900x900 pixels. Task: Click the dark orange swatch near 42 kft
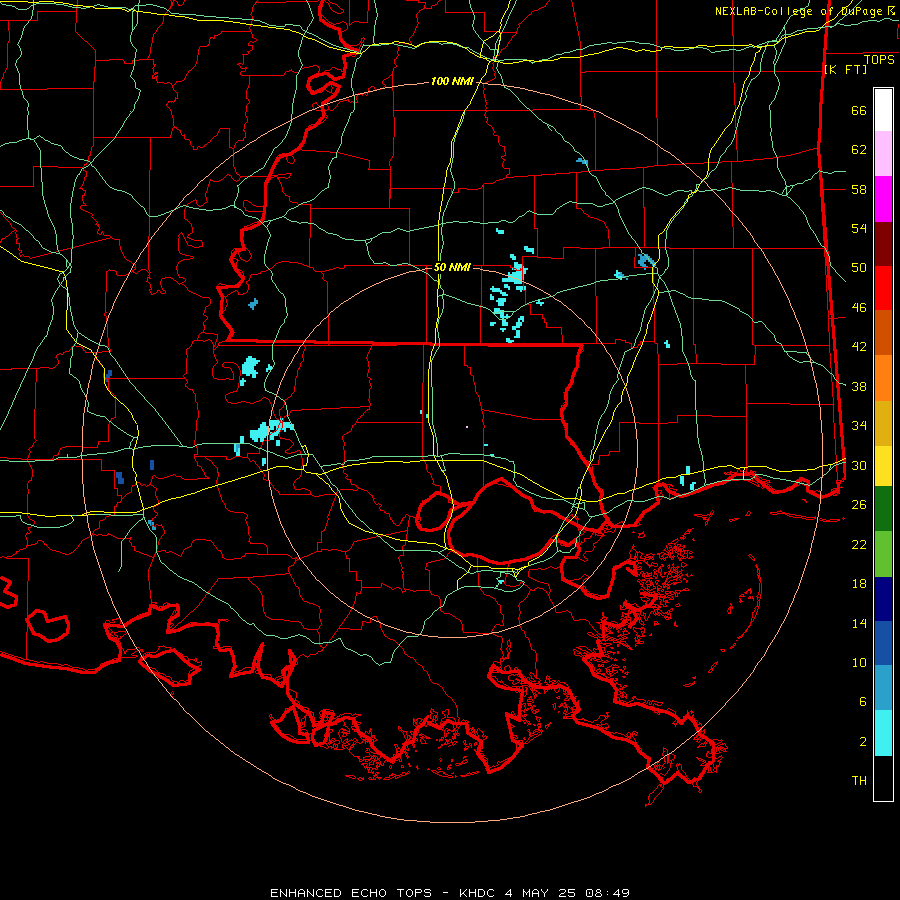click(883, 332)
